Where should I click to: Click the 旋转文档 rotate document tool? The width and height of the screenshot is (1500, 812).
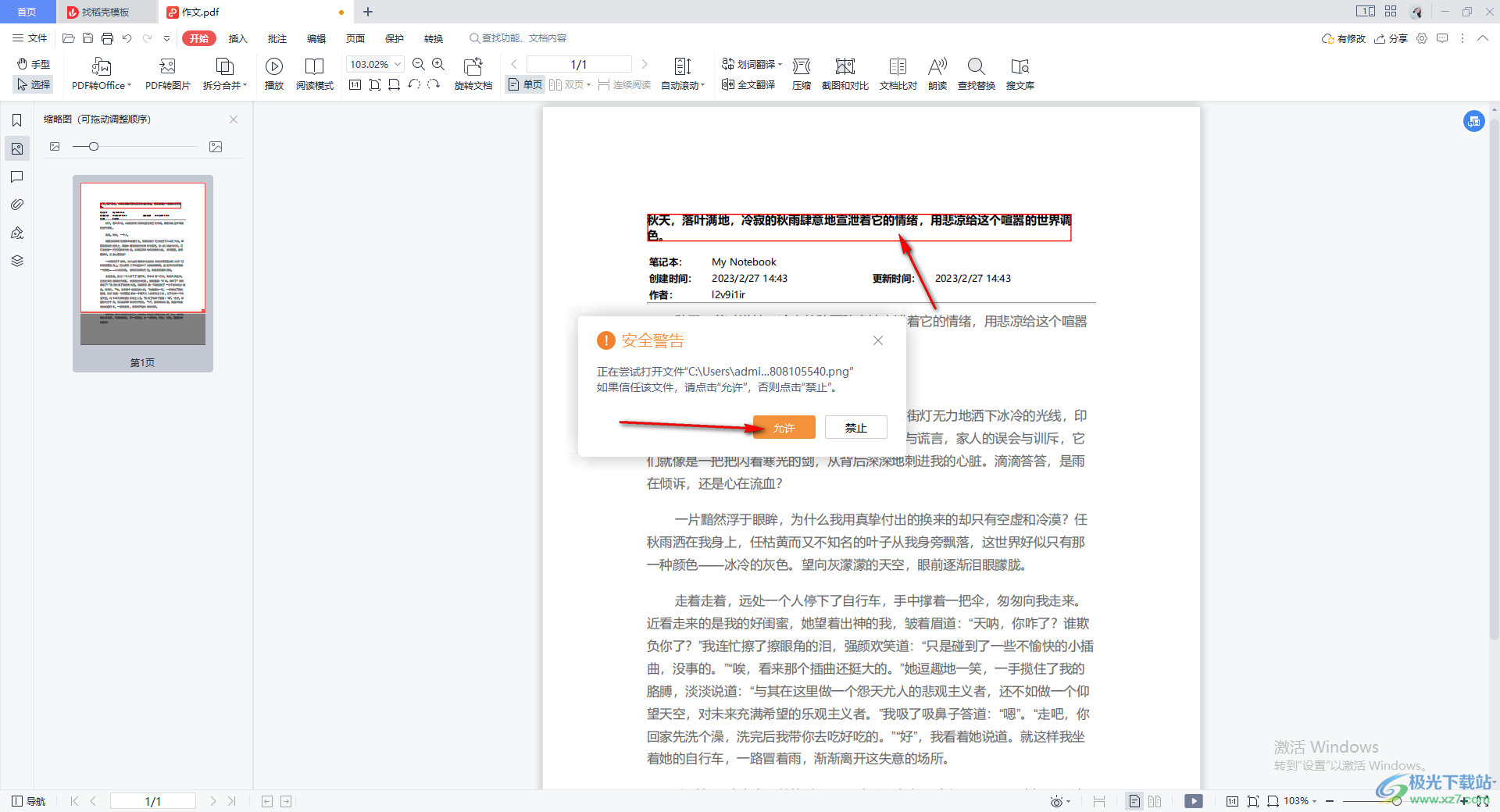(473, 74)
